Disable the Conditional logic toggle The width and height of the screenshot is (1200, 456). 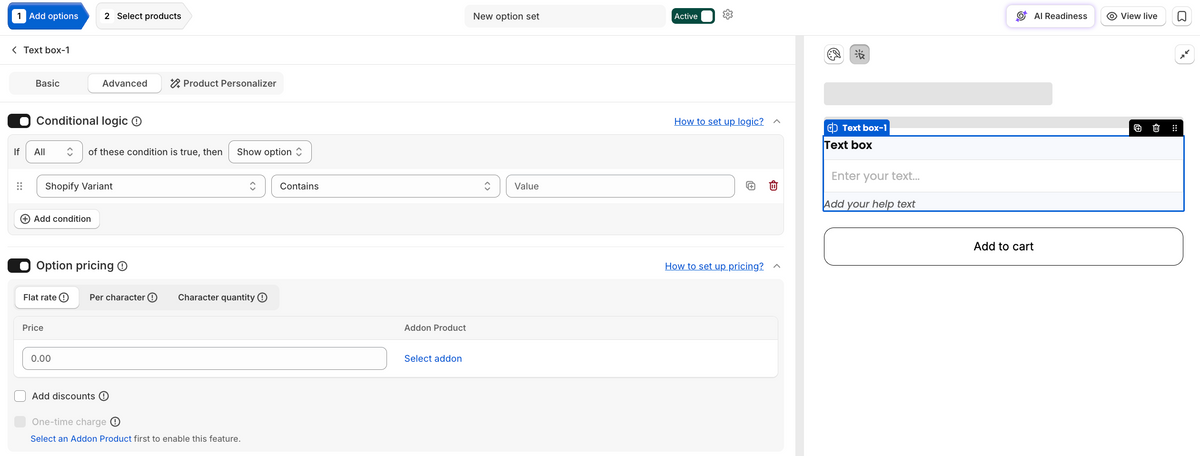point(19,121)
